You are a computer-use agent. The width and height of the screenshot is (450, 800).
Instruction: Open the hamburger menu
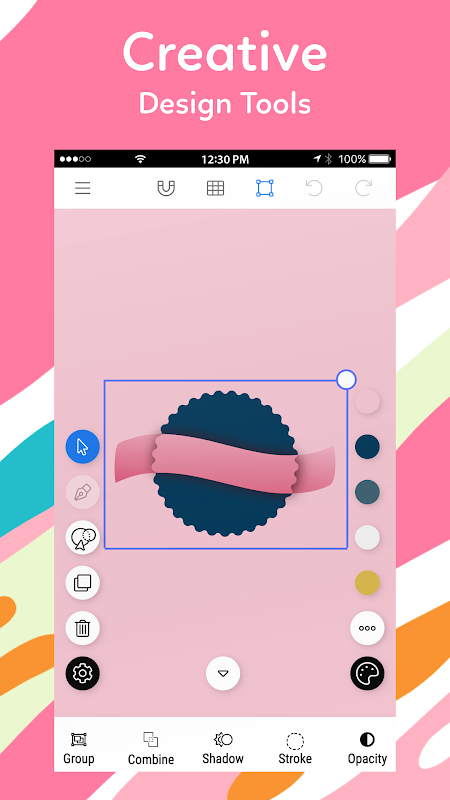point(83,188)
